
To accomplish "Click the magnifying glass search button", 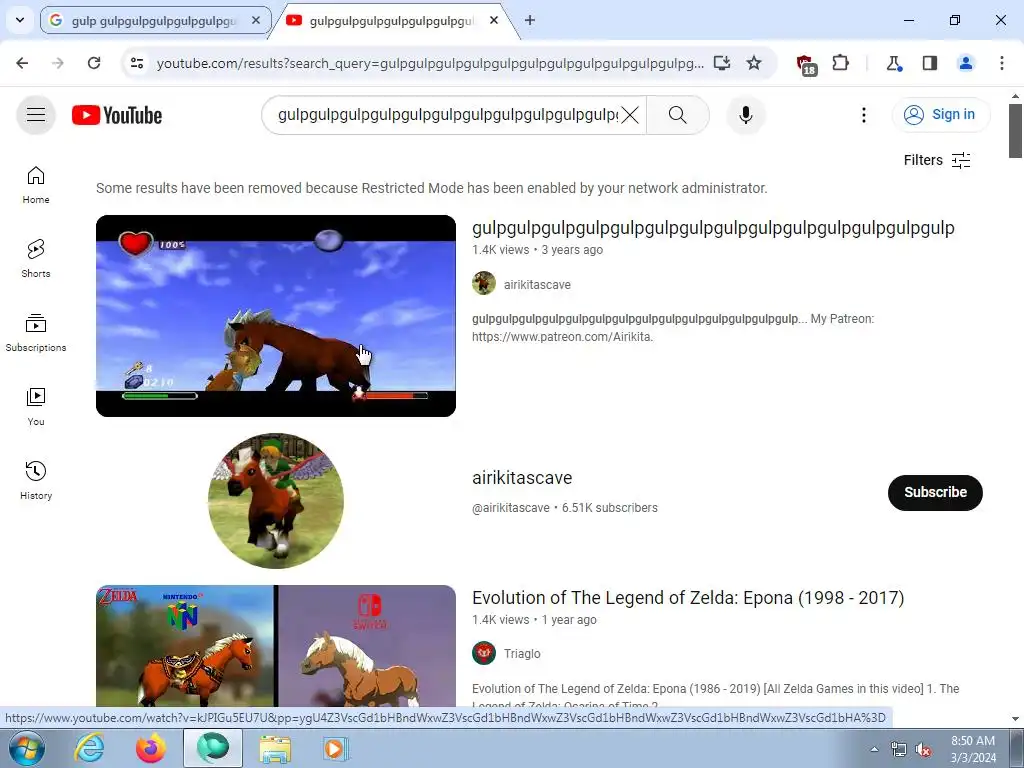I will pyautogui.click(x=678, y=115).
